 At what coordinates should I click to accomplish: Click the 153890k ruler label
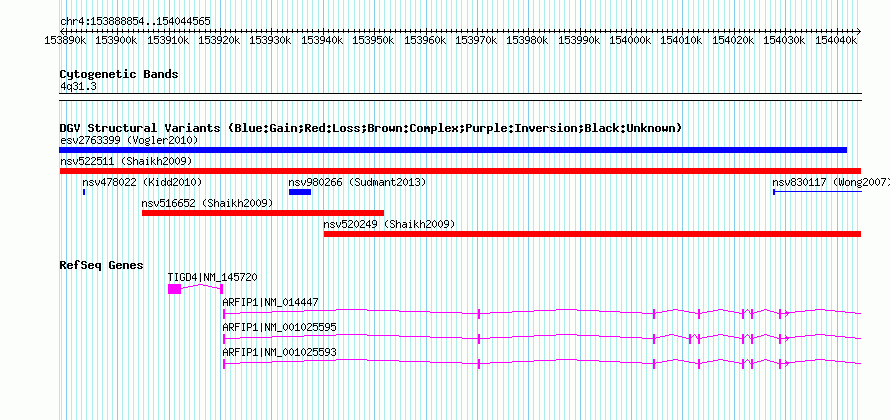click(65, 40)
